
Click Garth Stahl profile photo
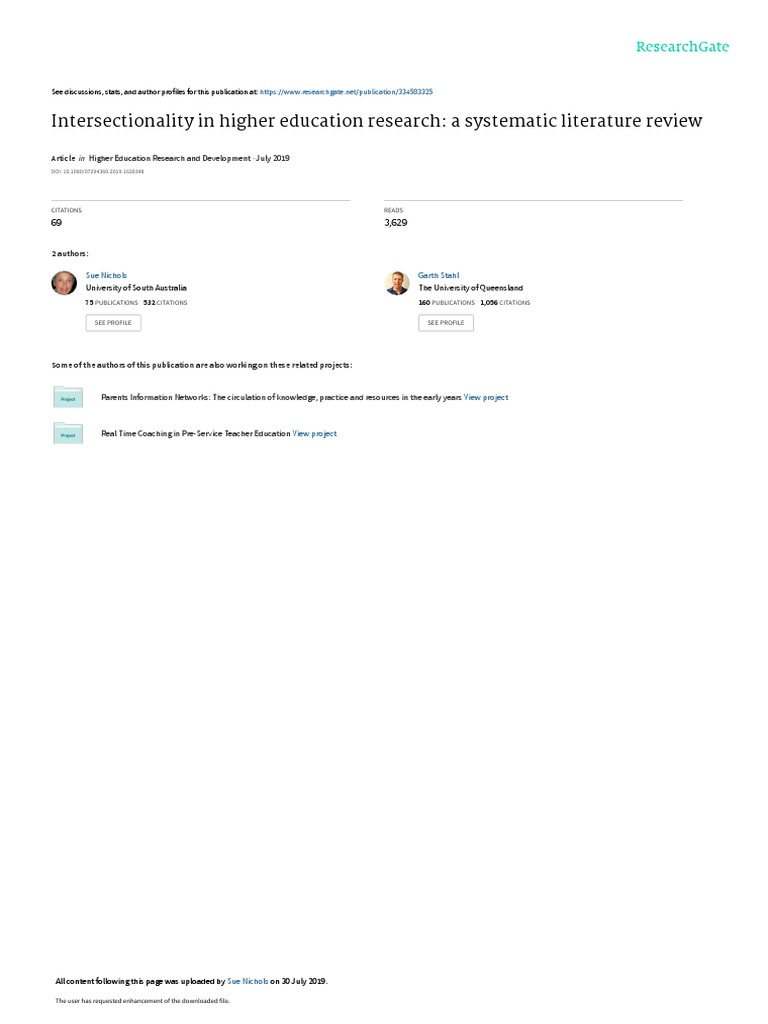pos(397,283)
